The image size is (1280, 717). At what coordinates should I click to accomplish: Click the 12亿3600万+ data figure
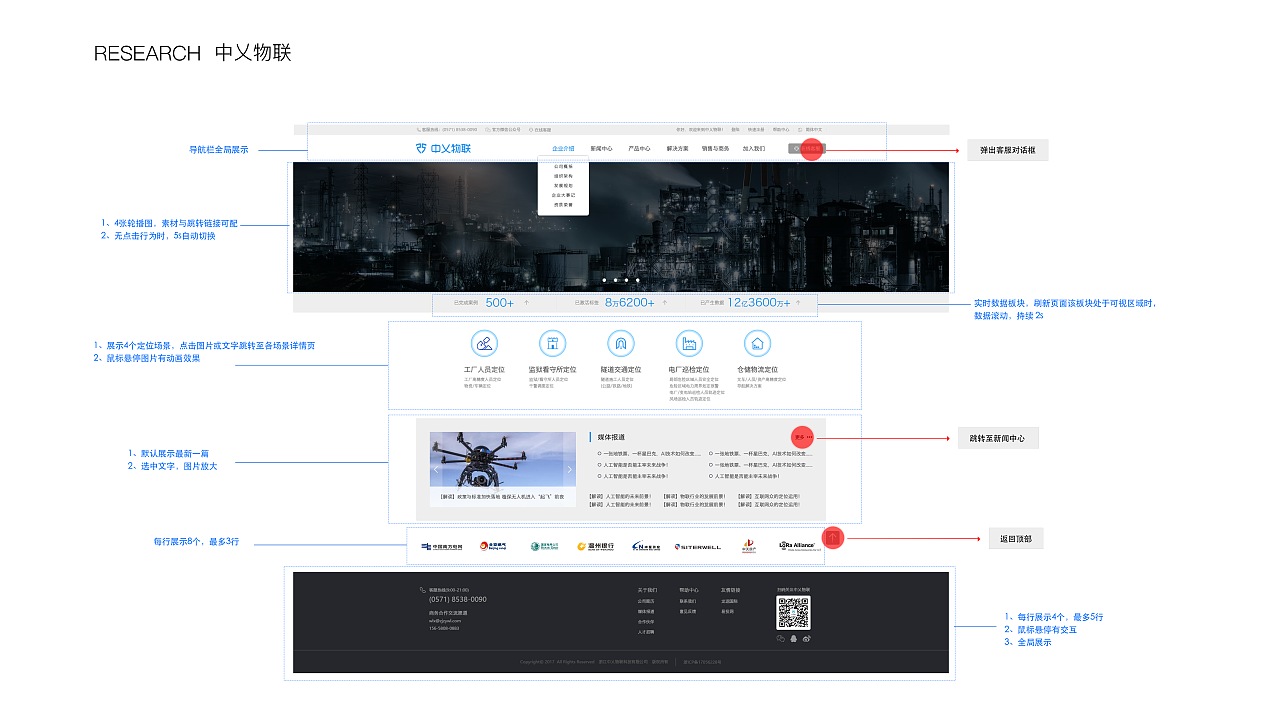coord(758,303)
